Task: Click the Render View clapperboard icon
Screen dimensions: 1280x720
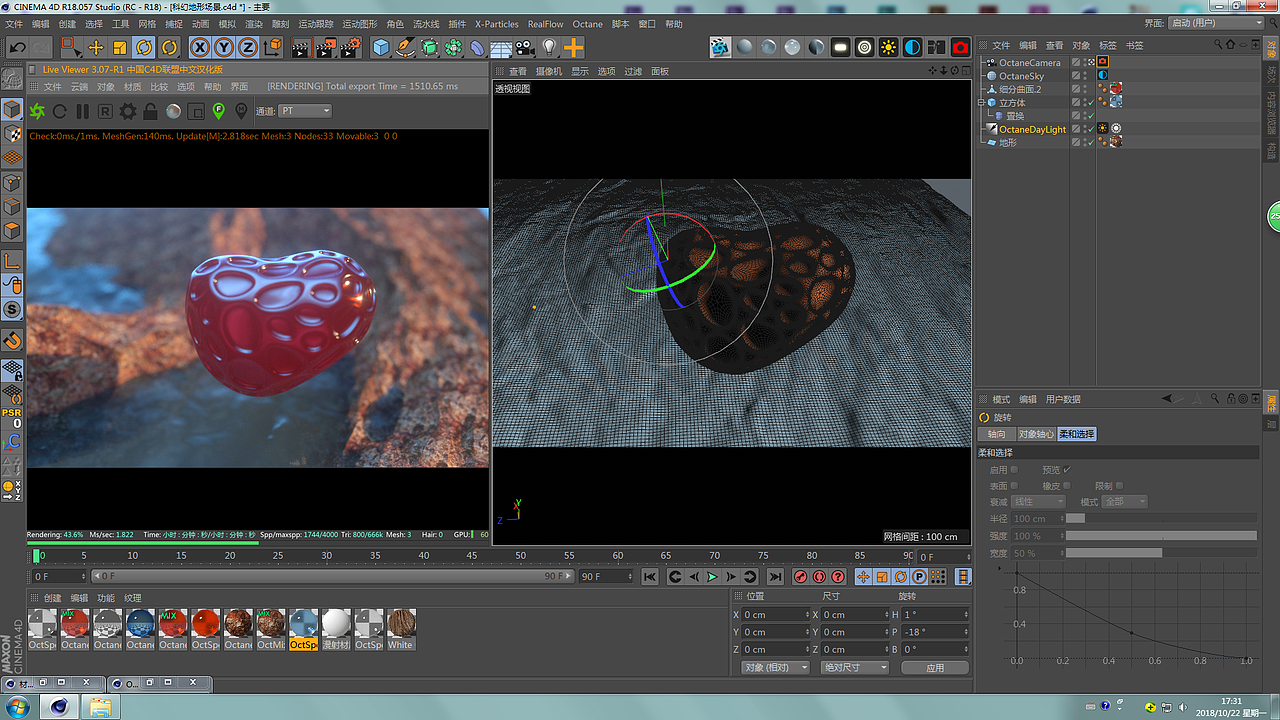Action: point(300,47)
